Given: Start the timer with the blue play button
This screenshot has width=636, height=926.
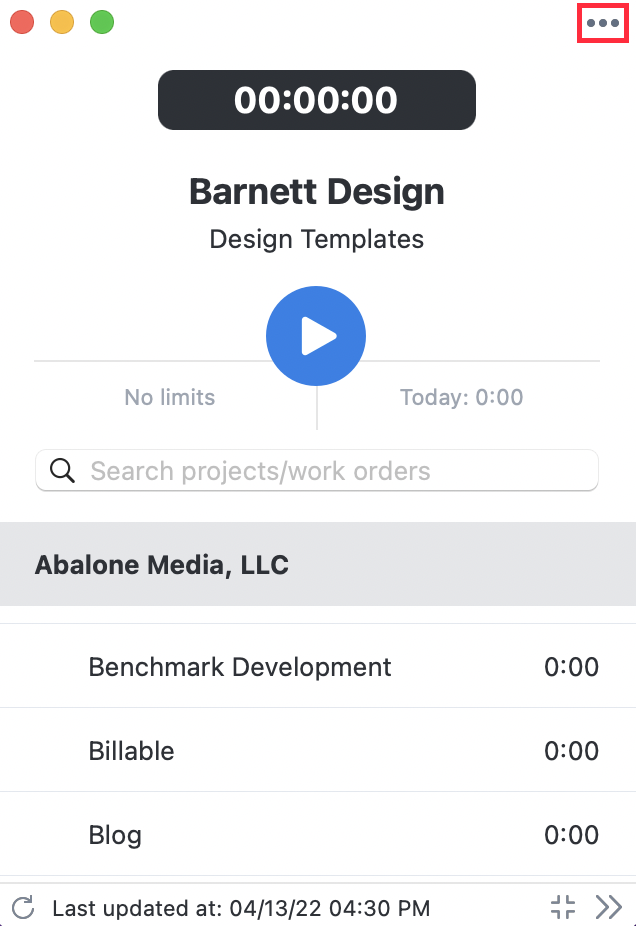Looking at the screenshot, I should pos(316,336).
